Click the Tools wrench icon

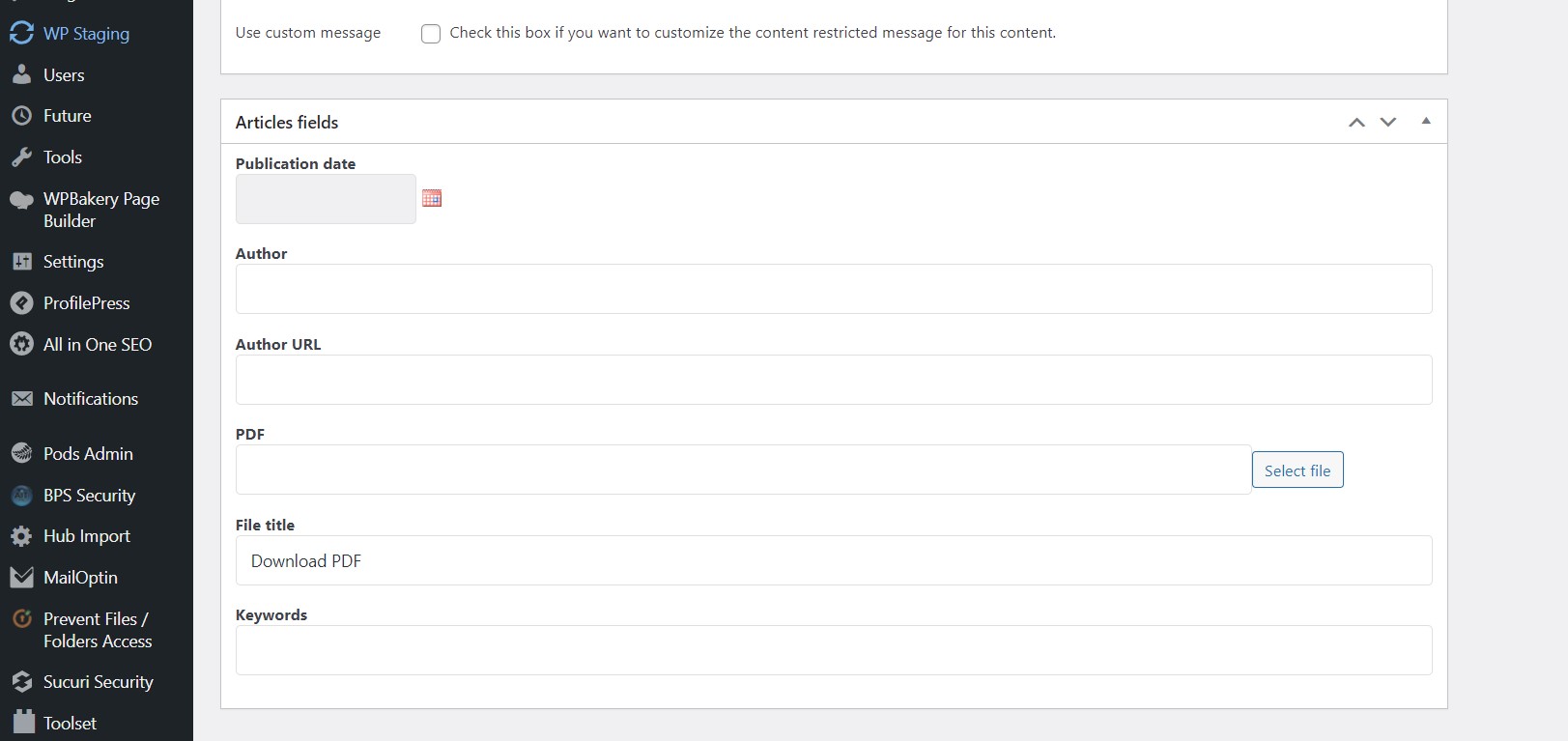point(21,157)
